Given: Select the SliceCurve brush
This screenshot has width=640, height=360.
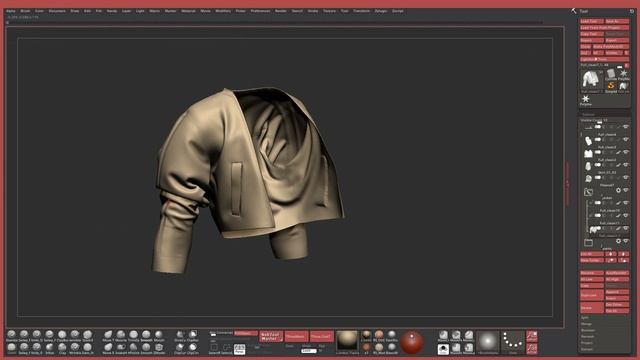Looking at the screenshot, I should 180,336.
